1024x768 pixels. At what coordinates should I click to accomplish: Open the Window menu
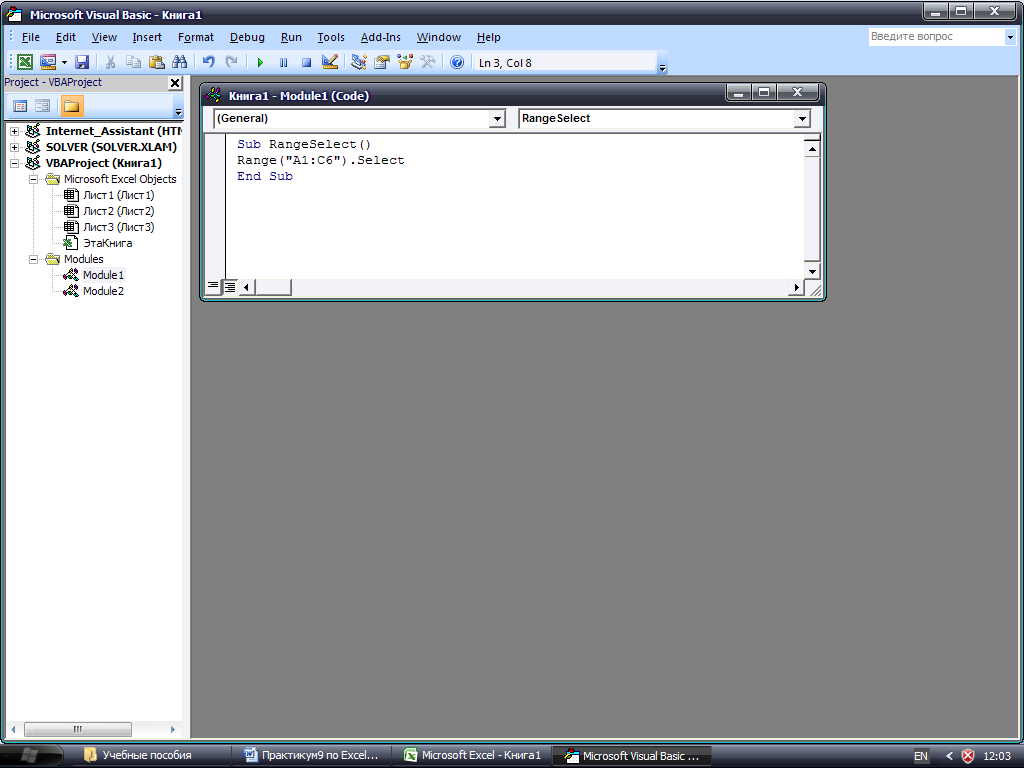point(439,37)
